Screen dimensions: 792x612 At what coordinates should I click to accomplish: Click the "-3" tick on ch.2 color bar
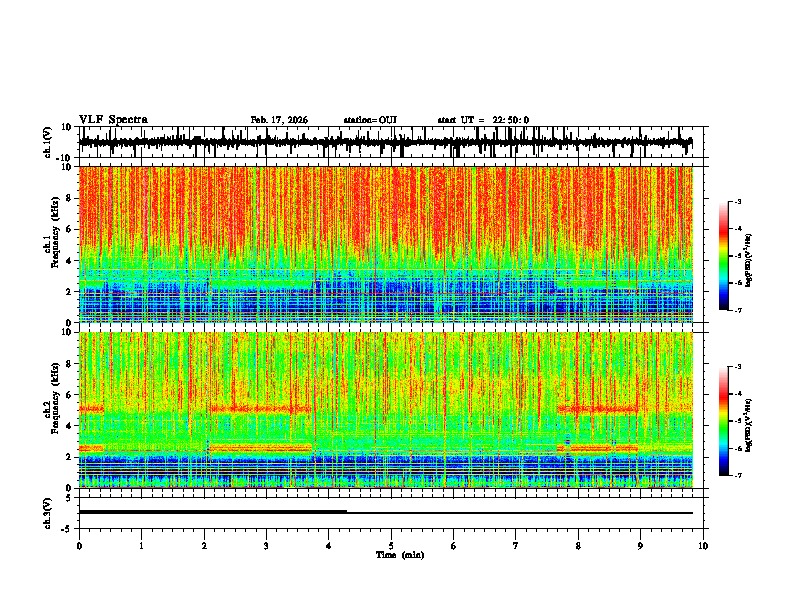point(737,367)
